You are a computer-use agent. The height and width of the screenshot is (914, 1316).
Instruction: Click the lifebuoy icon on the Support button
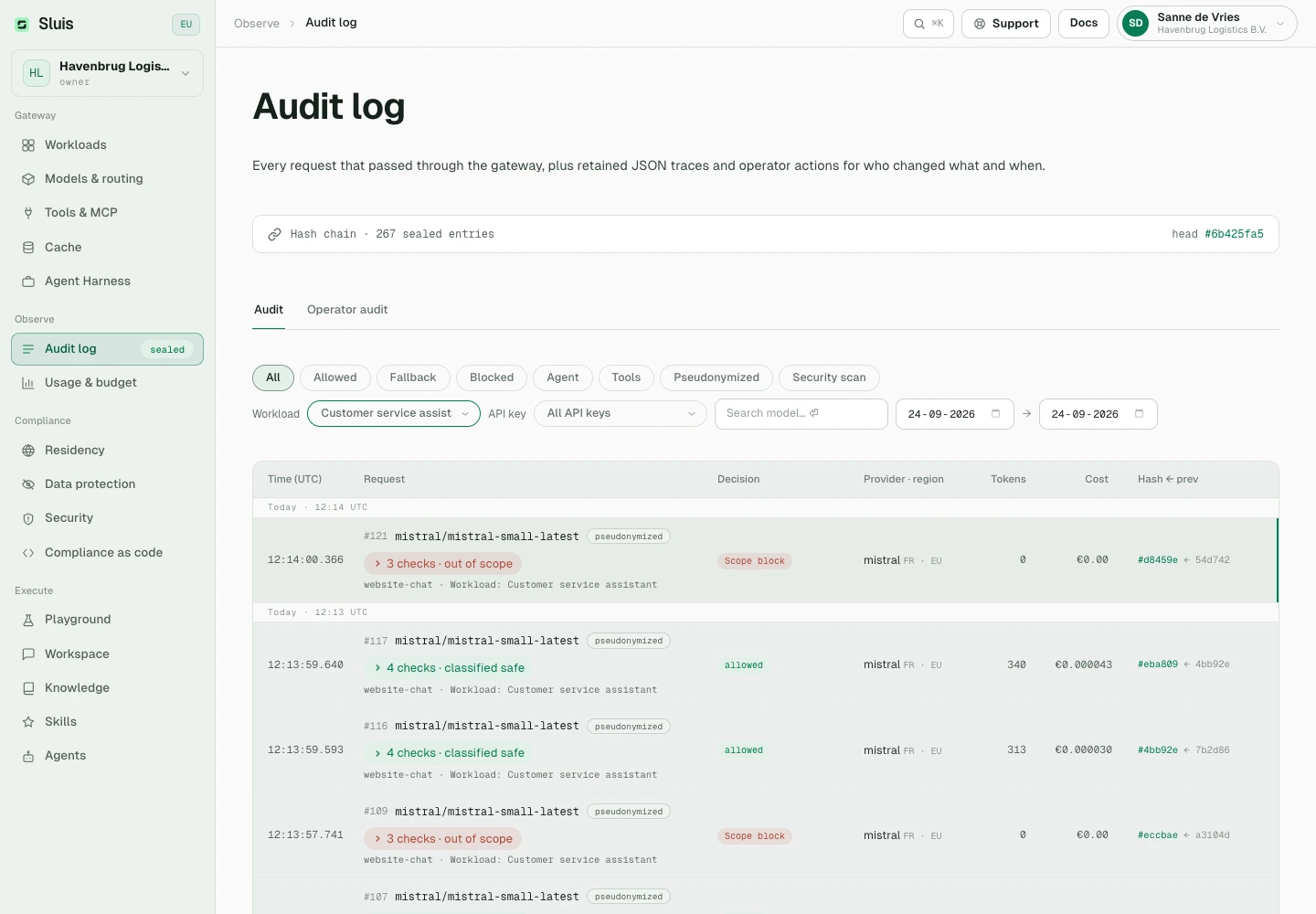tap(980, 24)
